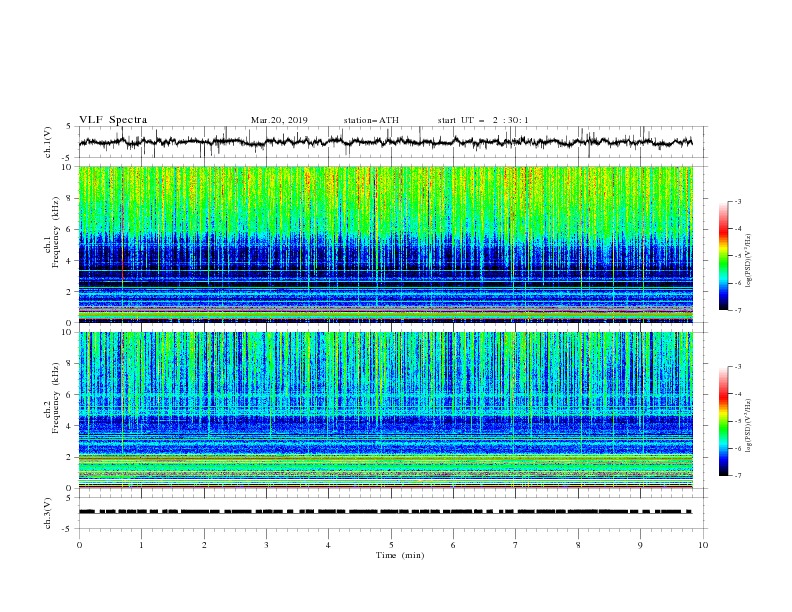Click the "Time (min)" axis label

coord(400,555)
